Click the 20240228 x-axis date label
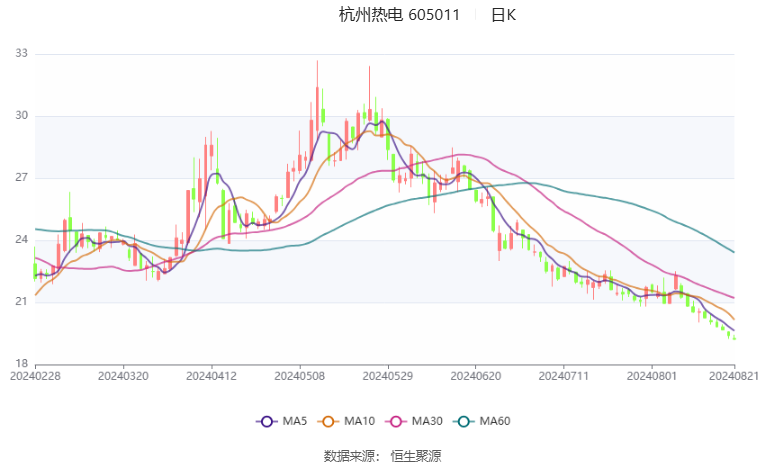Viewport: 765px width, 465px height. [x=35, y=377]
